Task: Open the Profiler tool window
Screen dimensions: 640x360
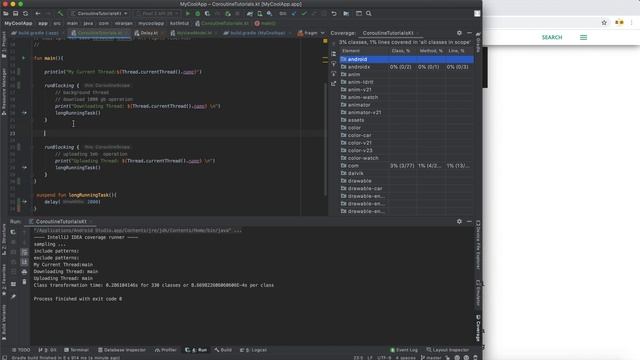Action: tap(166, 350)
